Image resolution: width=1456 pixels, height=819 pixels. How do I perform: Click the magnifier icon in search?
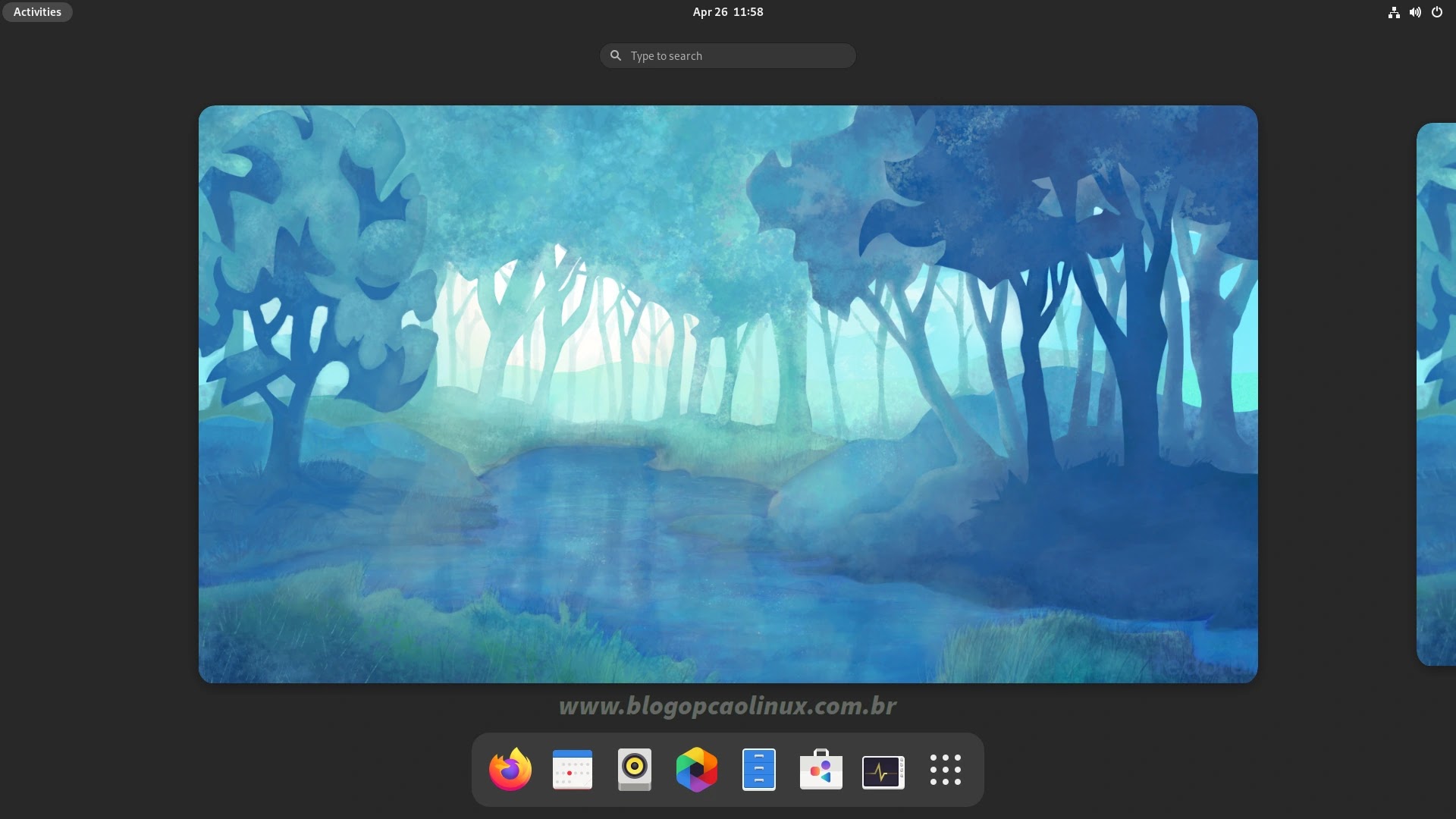click(616, 55)
